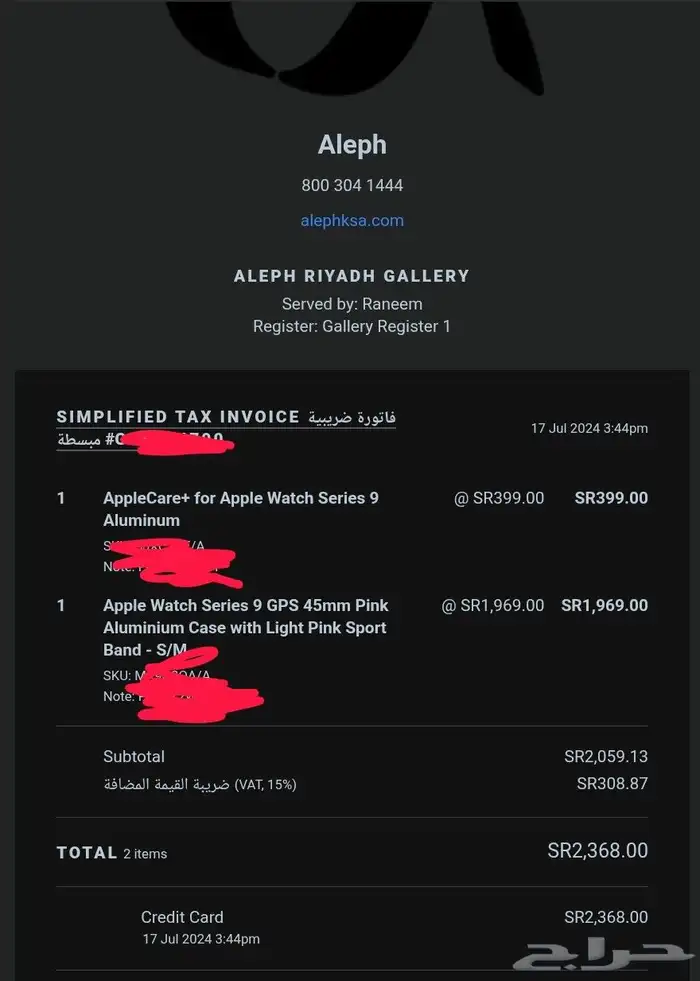
Task: Click the SIMPLIFIED TAX INVOICE title
Action: pos(178,417)
